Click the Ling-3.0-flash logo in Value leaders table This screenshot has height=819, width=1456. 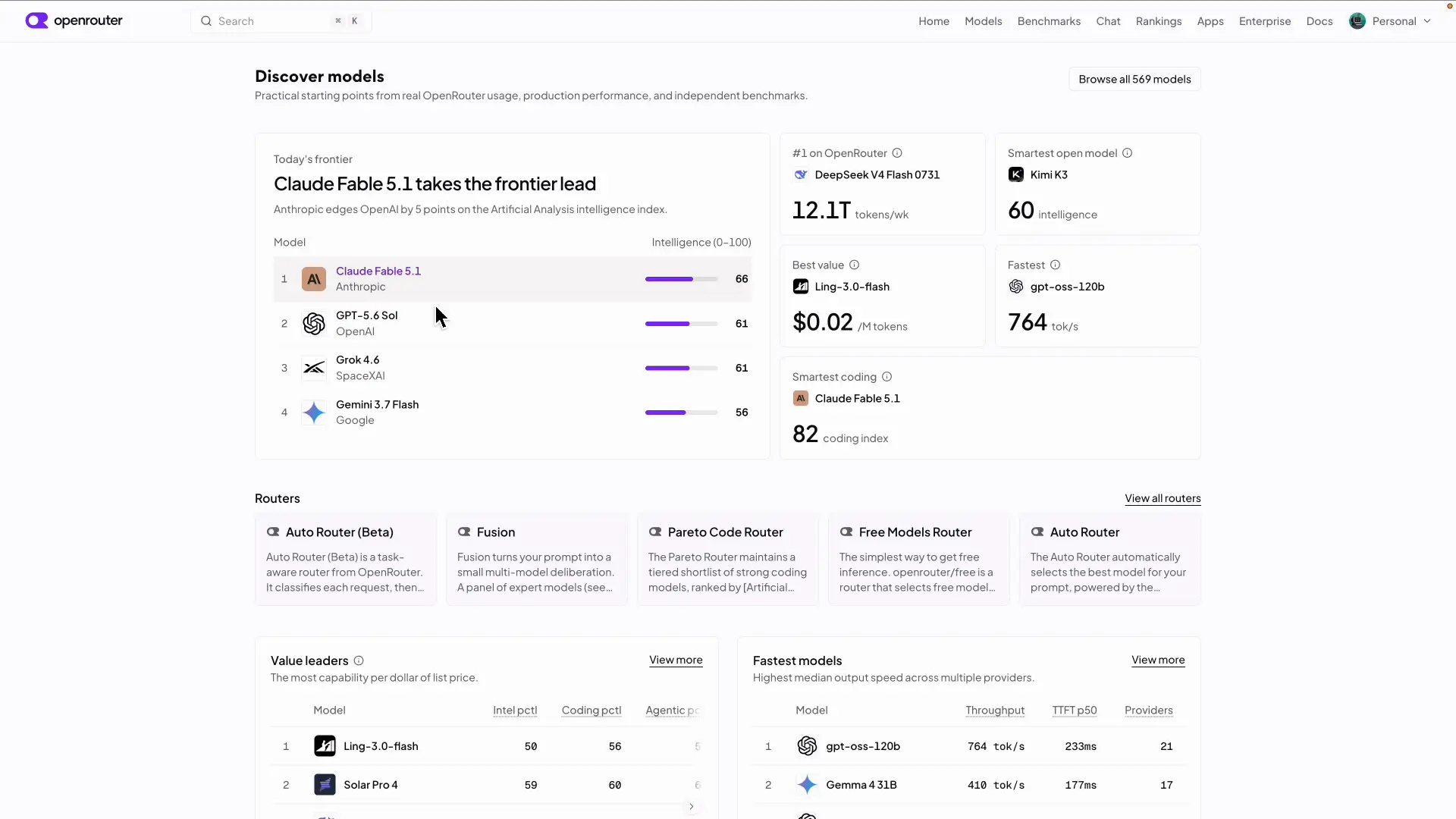pyautogui.click(x=325, y=746)
